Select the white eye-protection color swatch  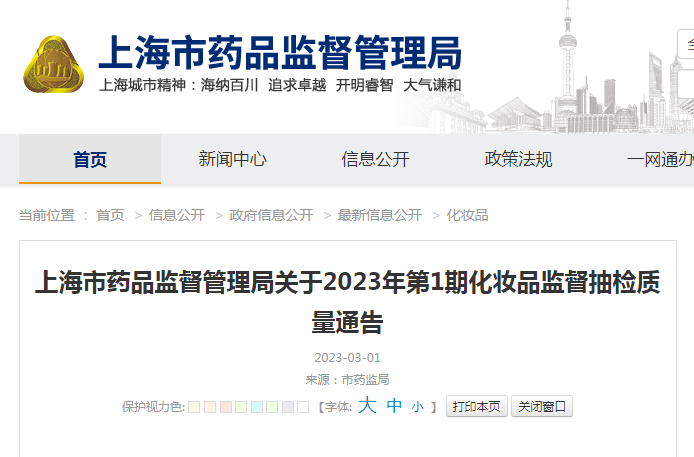(303, 407)
